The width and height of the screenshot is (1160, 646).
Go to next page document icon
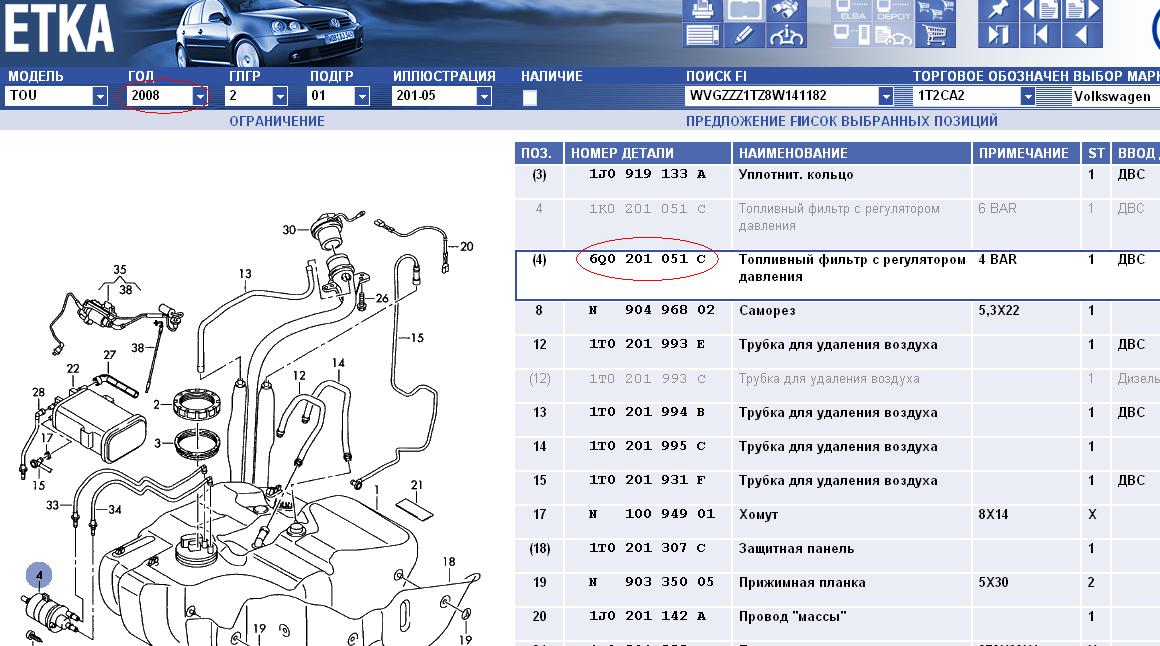pyautogui.click(x=1082, y=11)
